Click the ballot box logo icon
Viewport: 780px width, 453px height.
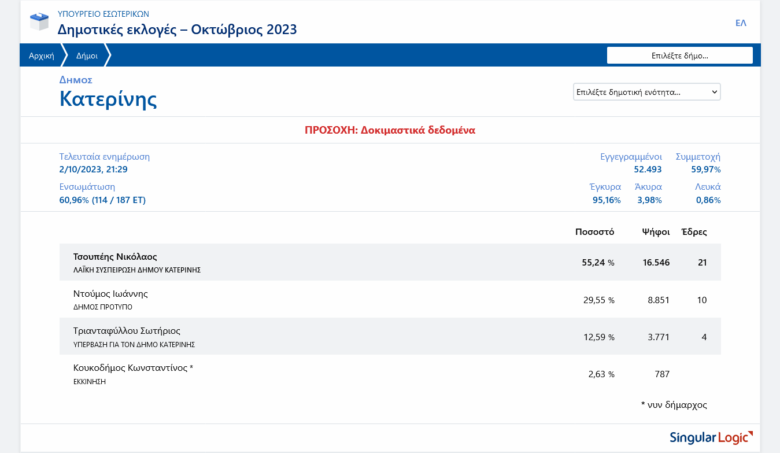click(39, 21)
